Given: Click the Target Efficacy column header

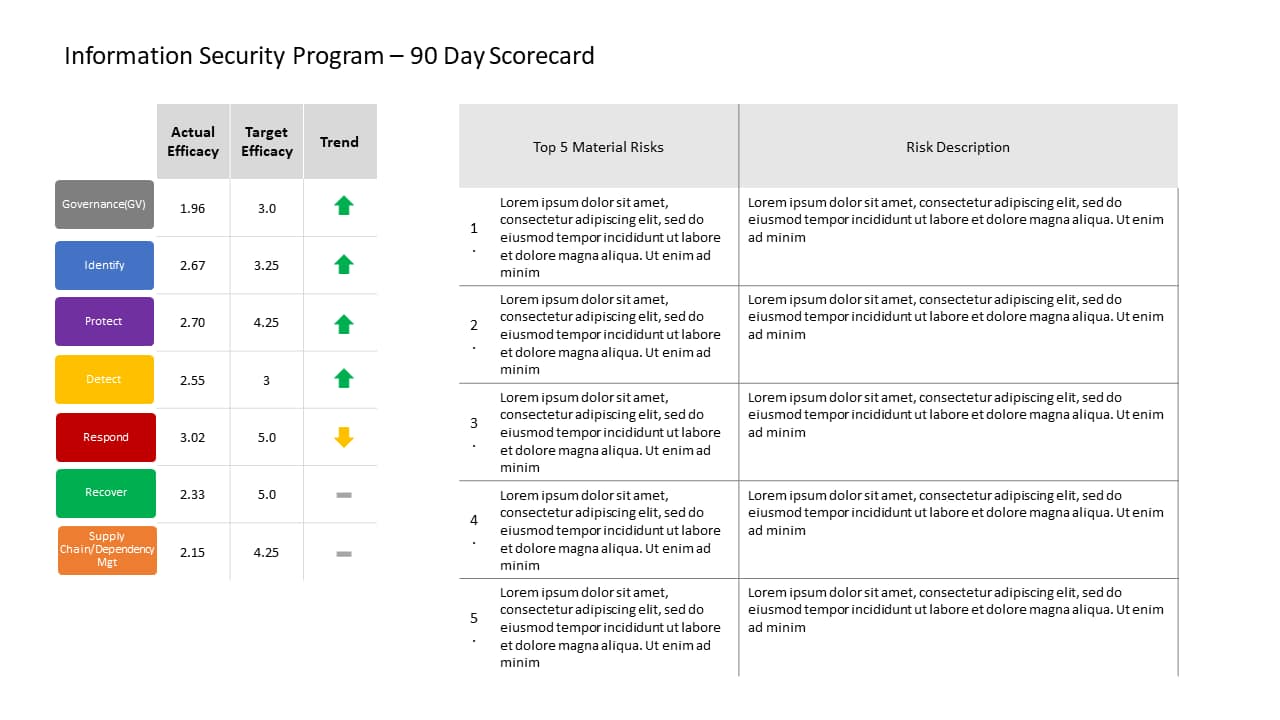Looking at the screenshot, I should [267, 141].
